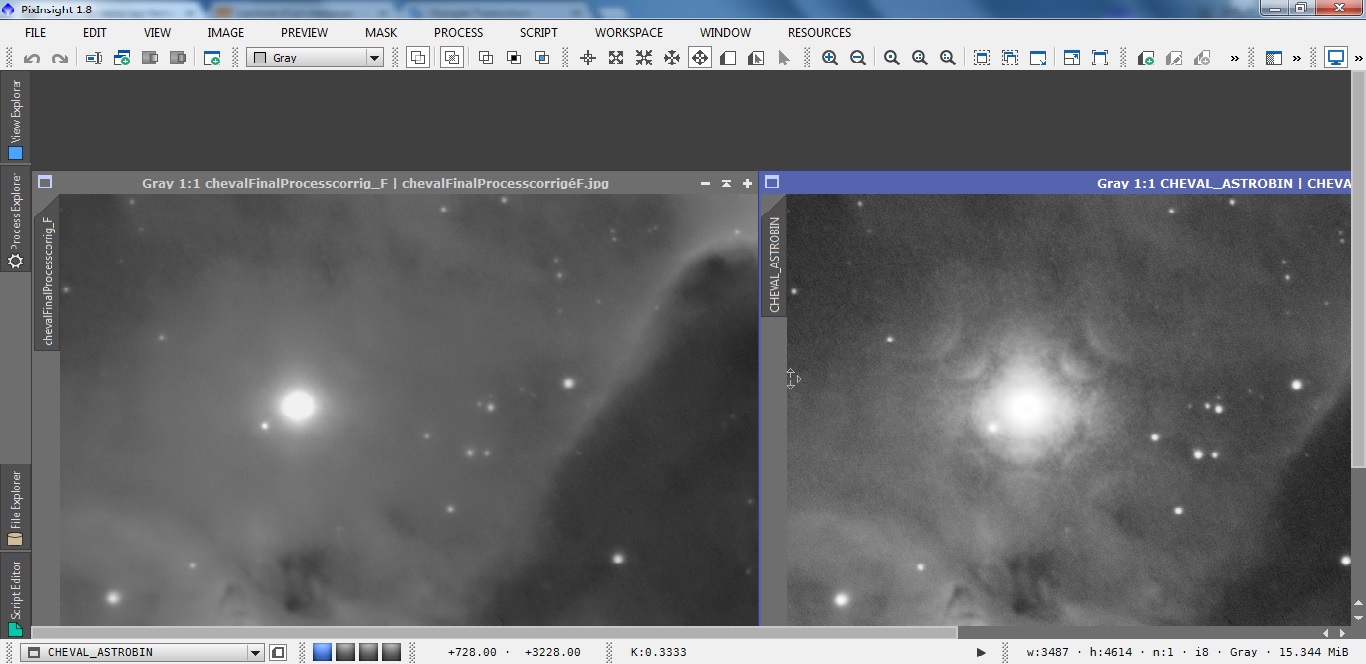
Task: Click the shade button on chevalFinalProcesscorrig_F window
Action: (x=726, y=183)
